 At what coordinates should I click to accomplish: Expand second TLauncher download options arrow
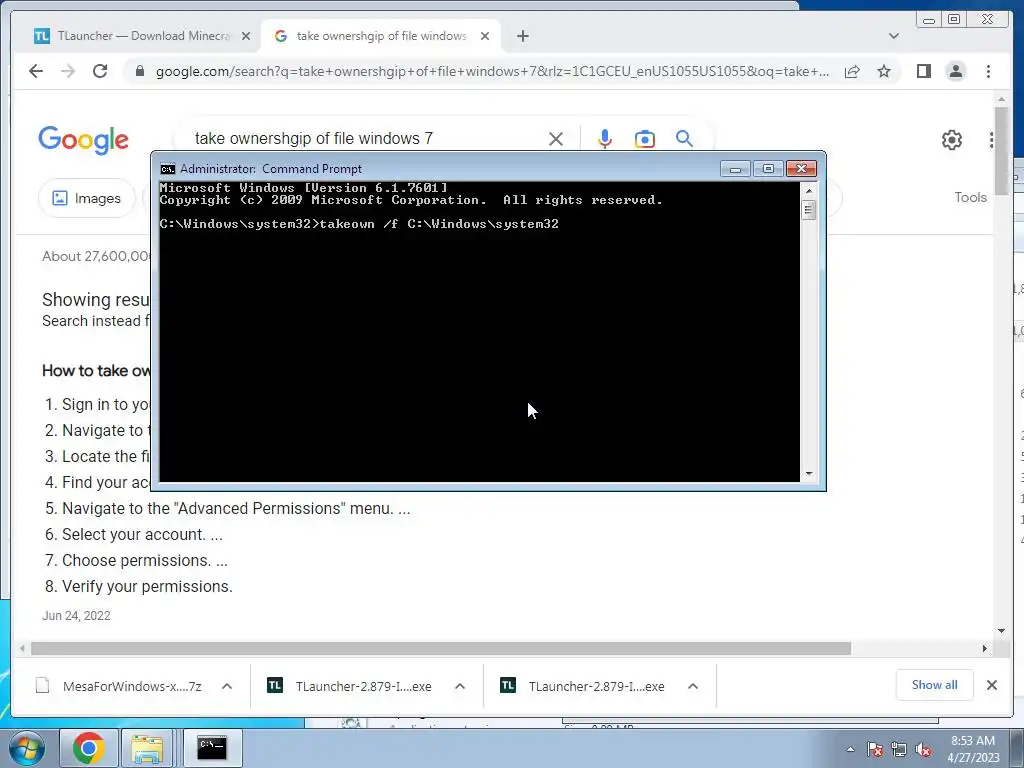693,686
